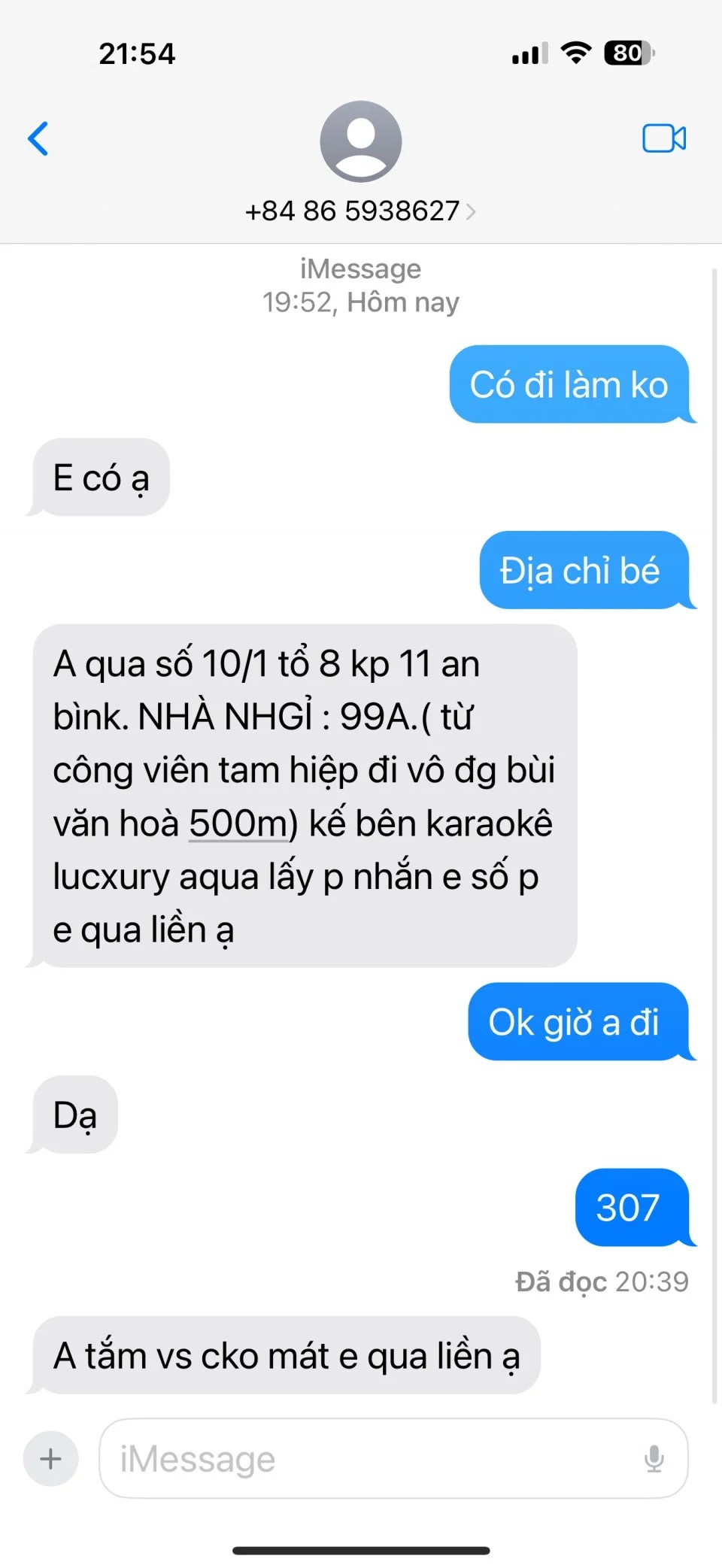Check the Wi-Fi status icon
The image size is (722, 1568).
tap(576, 53)
